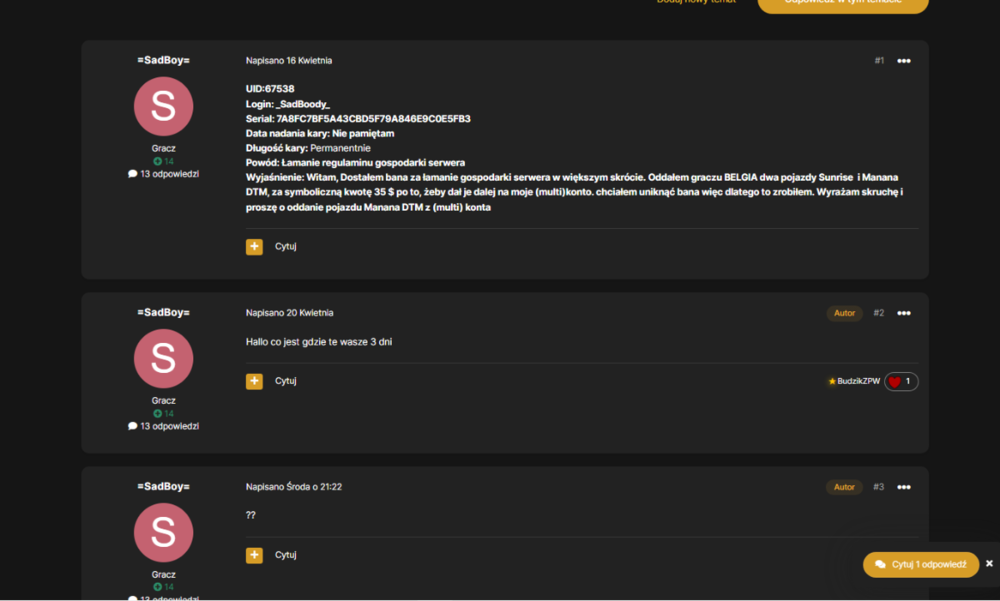This screenshot has width=1000, height=601.
Task: Open SadBoy avatar in post #2
Action: pyautogui.click(x=163, y=359)
